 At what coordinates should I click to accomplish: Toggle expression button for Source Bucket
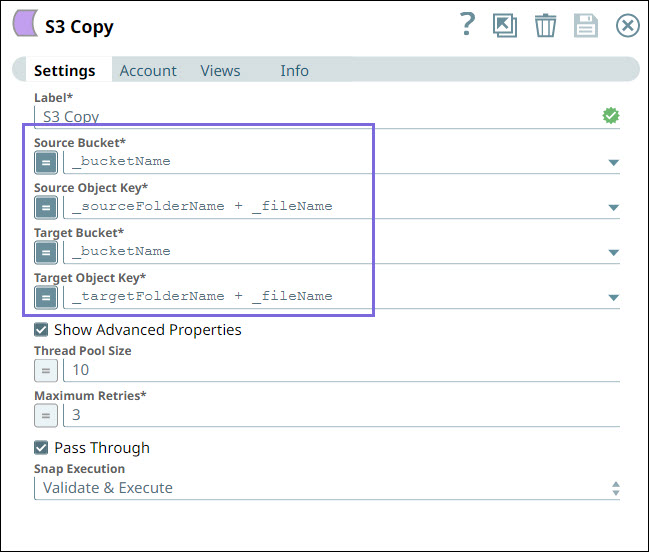click(46, 162)
